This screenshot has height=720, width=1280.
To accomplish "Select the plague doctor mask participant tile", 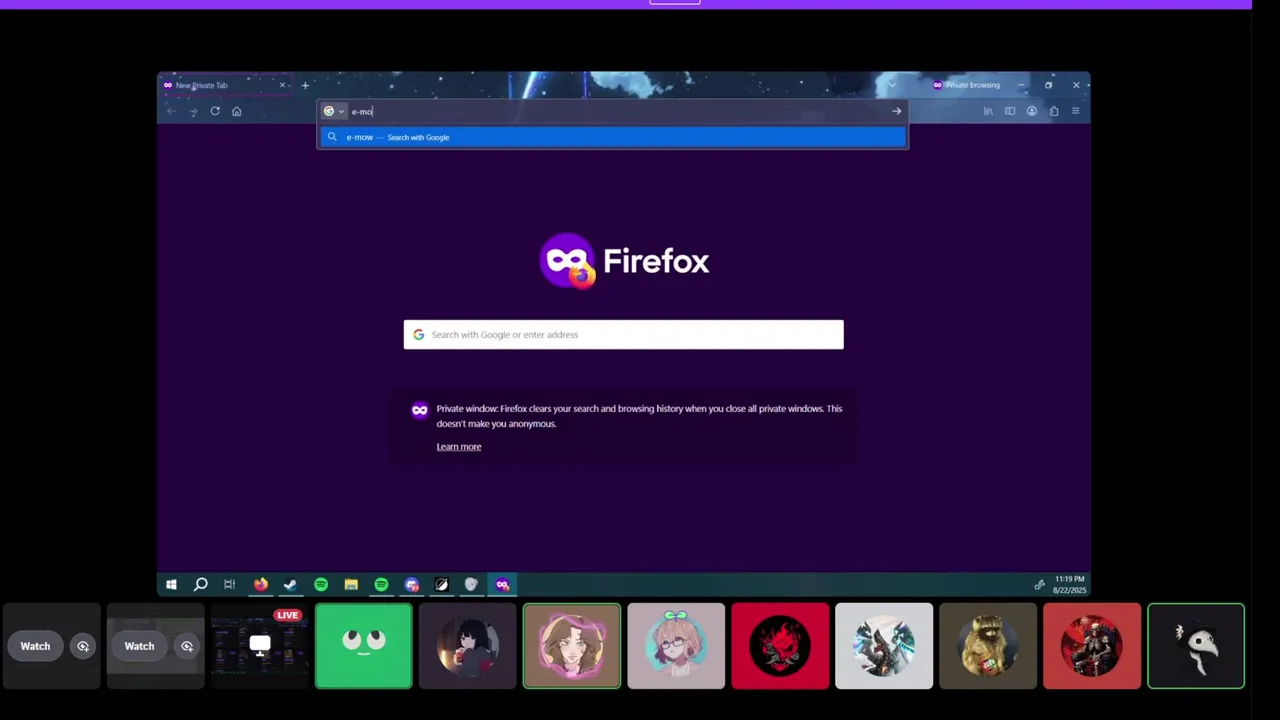I will click(1196, 646).
